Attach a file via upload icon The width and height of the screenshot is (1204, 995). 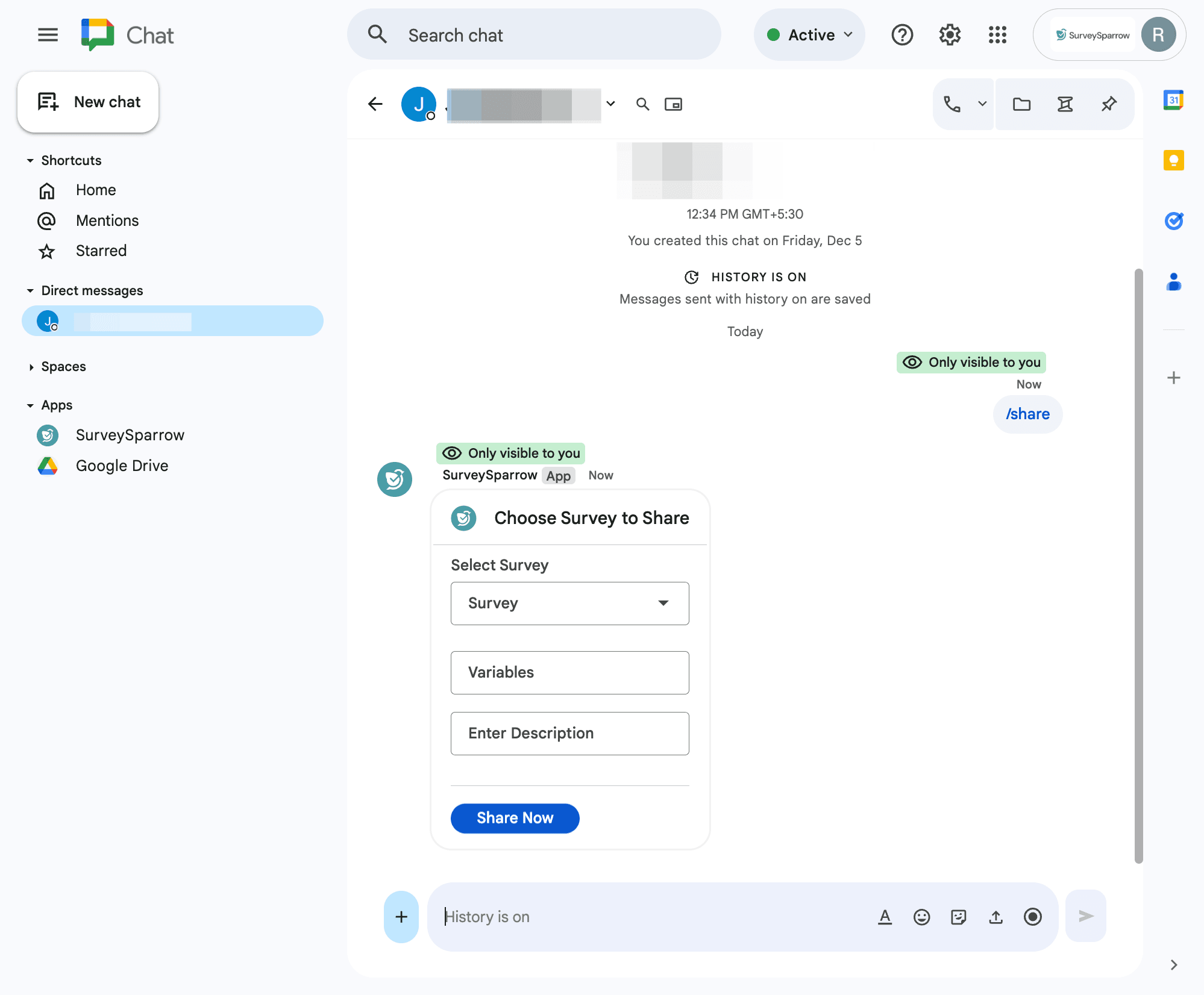coord(995,916)
